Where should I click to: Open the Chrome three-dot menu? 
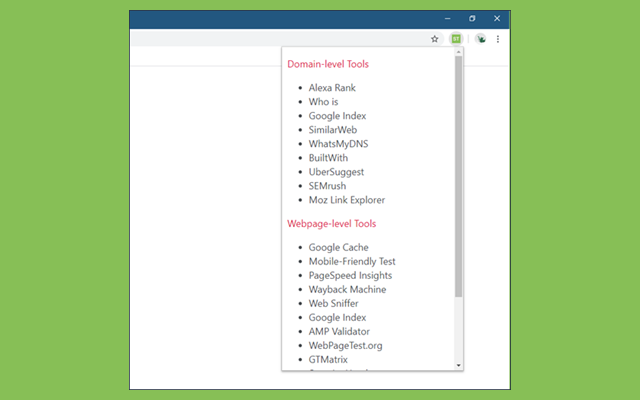coord(498,39)
